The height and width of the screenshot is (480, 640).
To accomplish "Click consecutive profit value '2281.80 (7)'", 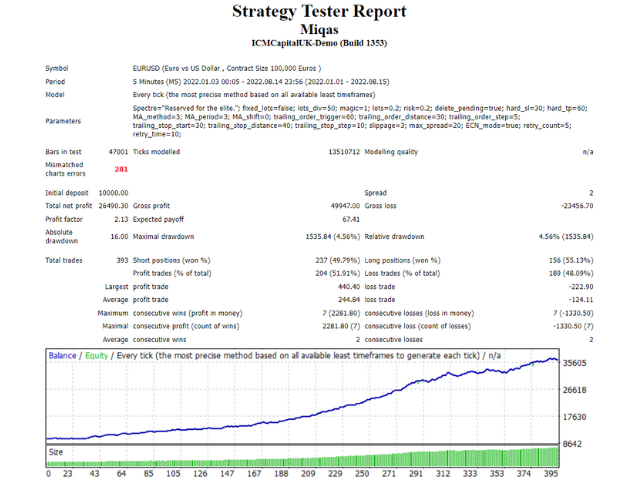I will [341, 327].
